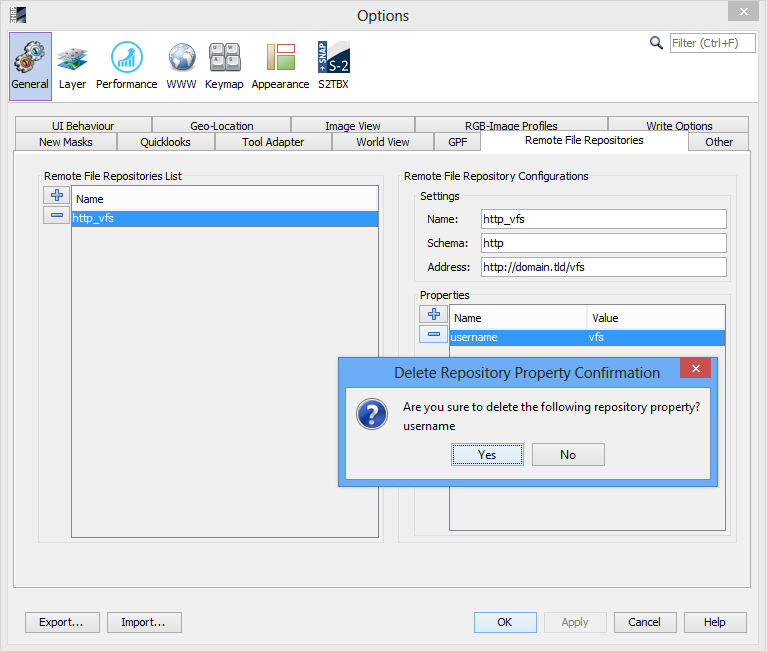
Task: Open the Keymap options category
Action: click(224, 66)
